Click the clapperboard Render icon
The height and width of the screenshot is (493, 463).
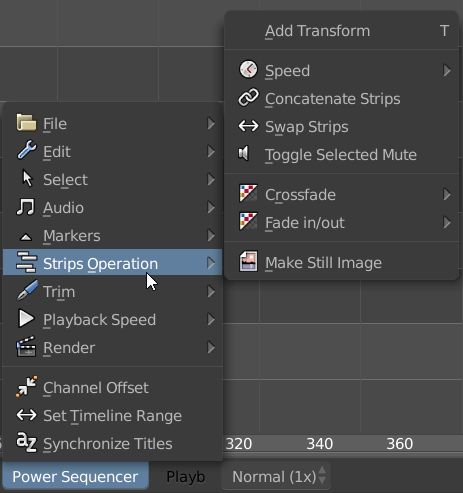[26, 347]
